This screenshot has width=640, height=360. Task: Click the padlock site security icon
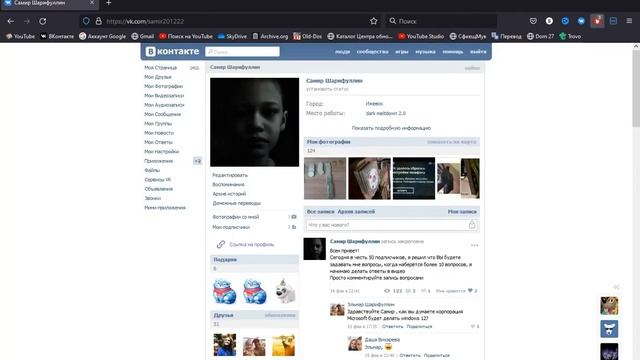point(98,21)
